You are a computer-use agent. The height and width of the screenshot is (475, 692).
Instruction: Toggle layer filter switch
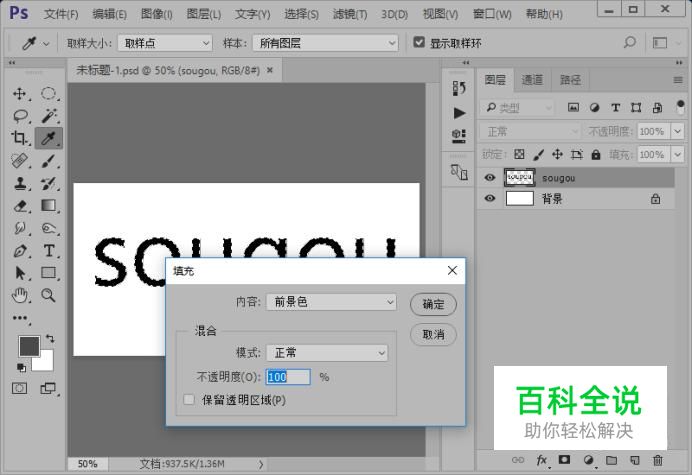pos(680,107)
